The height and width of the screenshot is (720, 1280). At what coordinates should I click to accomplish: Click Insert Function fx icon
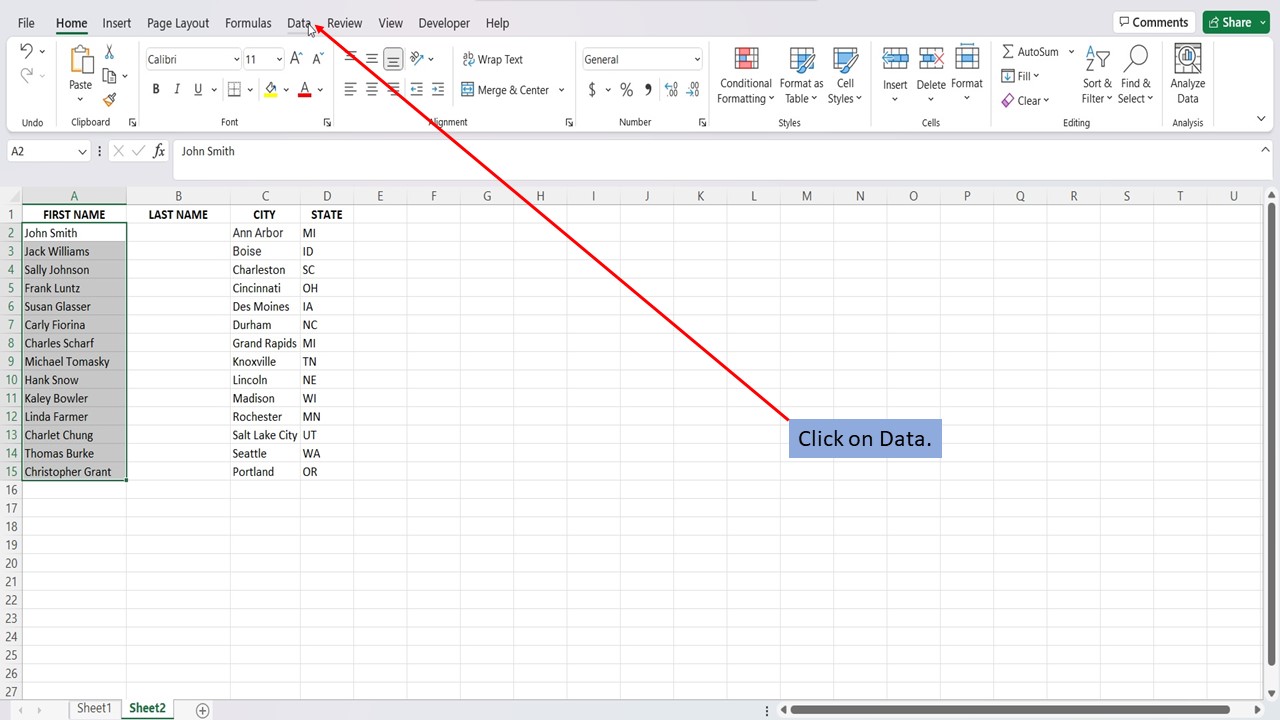(159, 151)
